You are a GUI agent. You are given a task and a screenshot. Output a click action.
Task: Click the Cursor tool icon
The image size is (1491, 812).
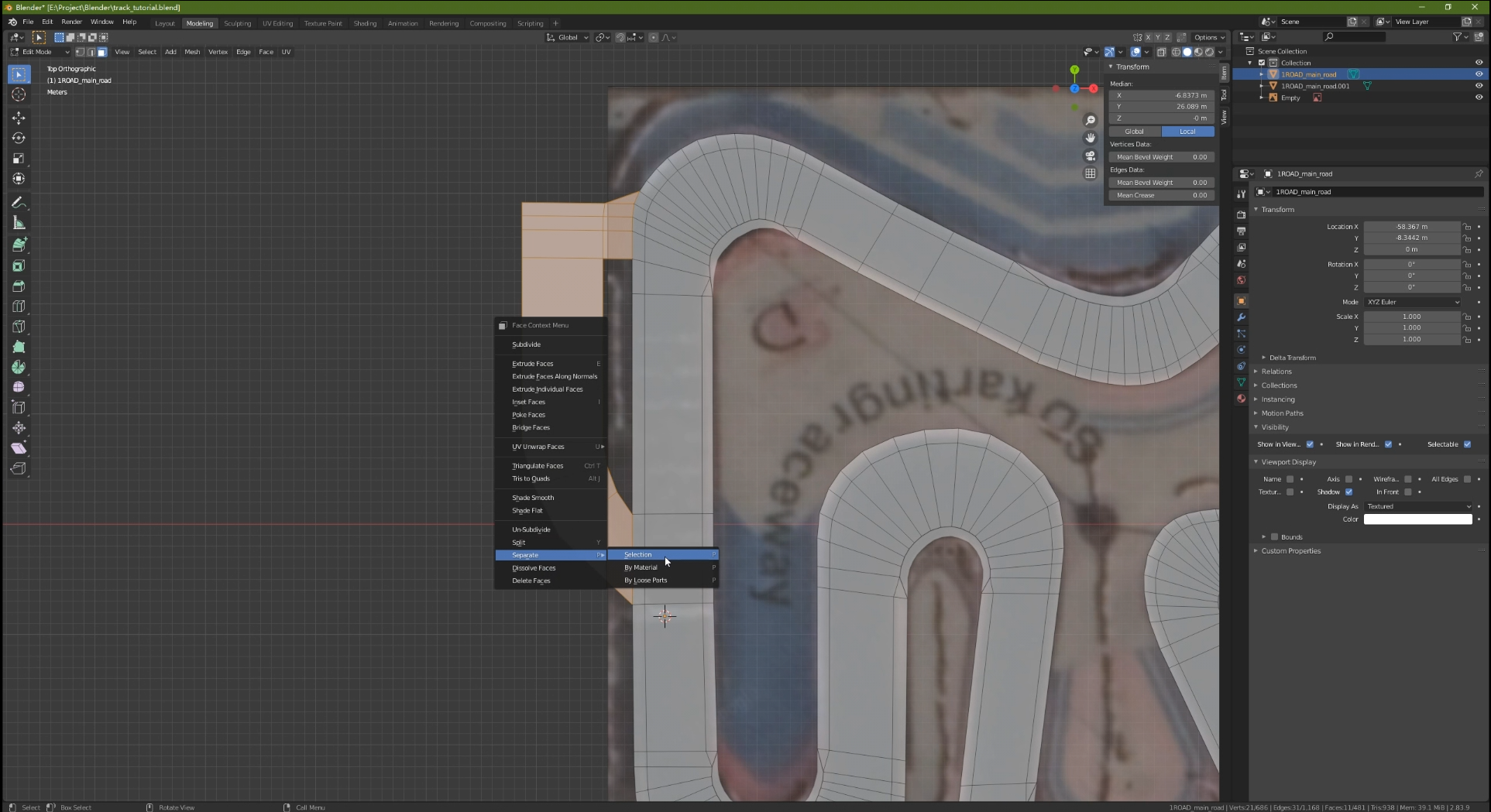pyautogui.click(x=19, y=94)
